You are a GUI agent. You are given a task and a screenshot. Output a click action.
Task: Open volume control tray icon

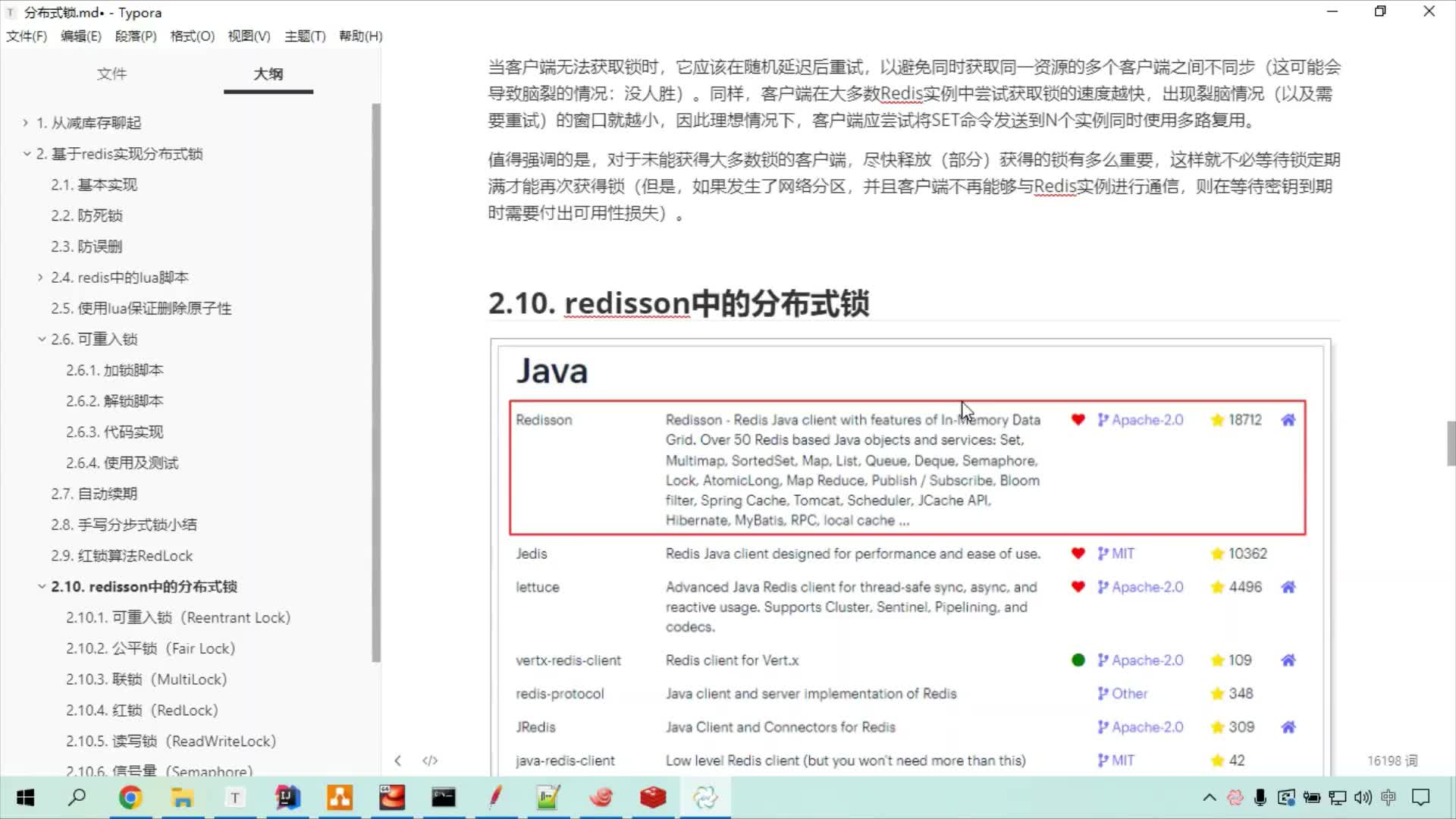[x=1363, y=798]
